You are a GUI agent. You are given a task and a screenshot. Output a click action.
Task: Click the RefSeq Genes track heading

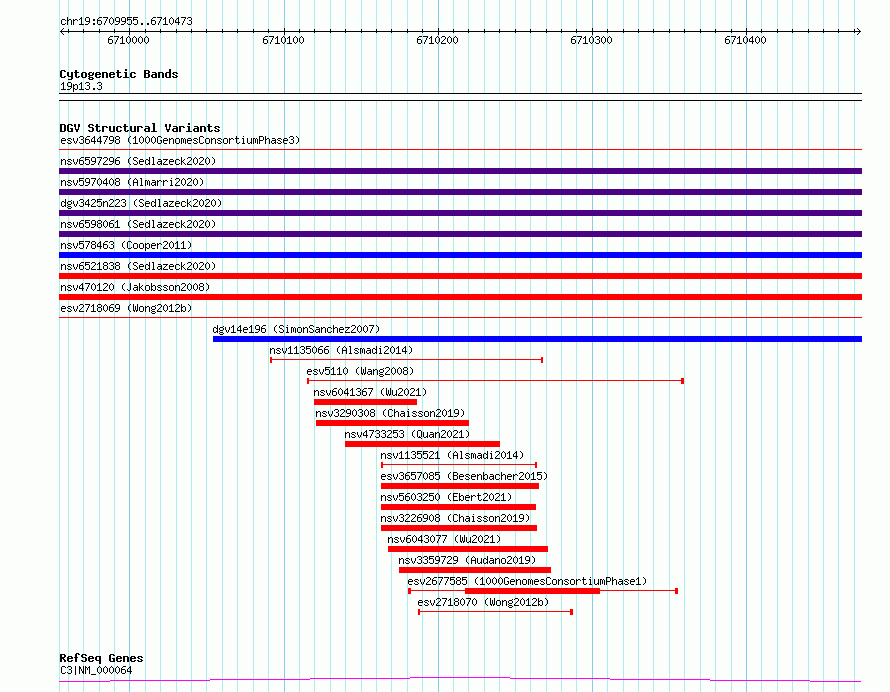tap(101, 658)
